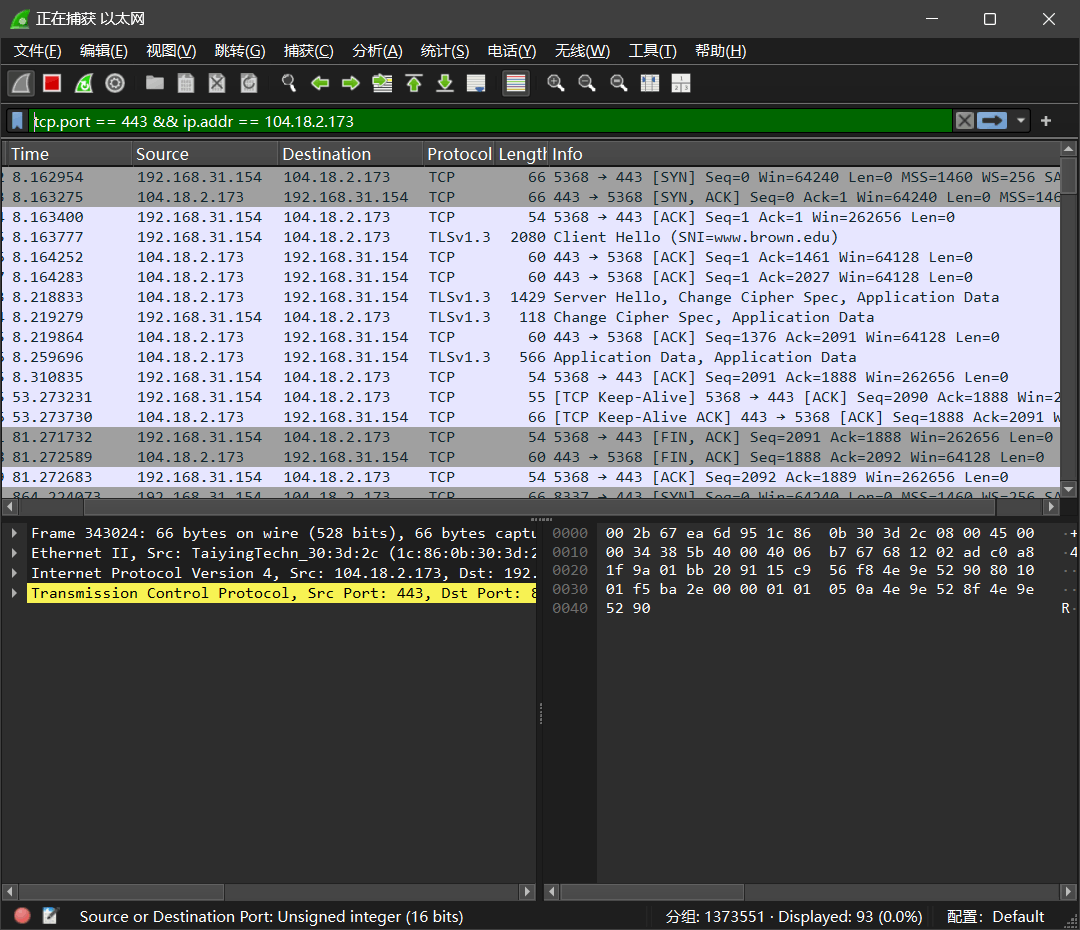The height and width of the screenshot is (930, 1080).
Task: Go forward to next packet arrow
Action: pyautogui.click(x=351, y=83)
